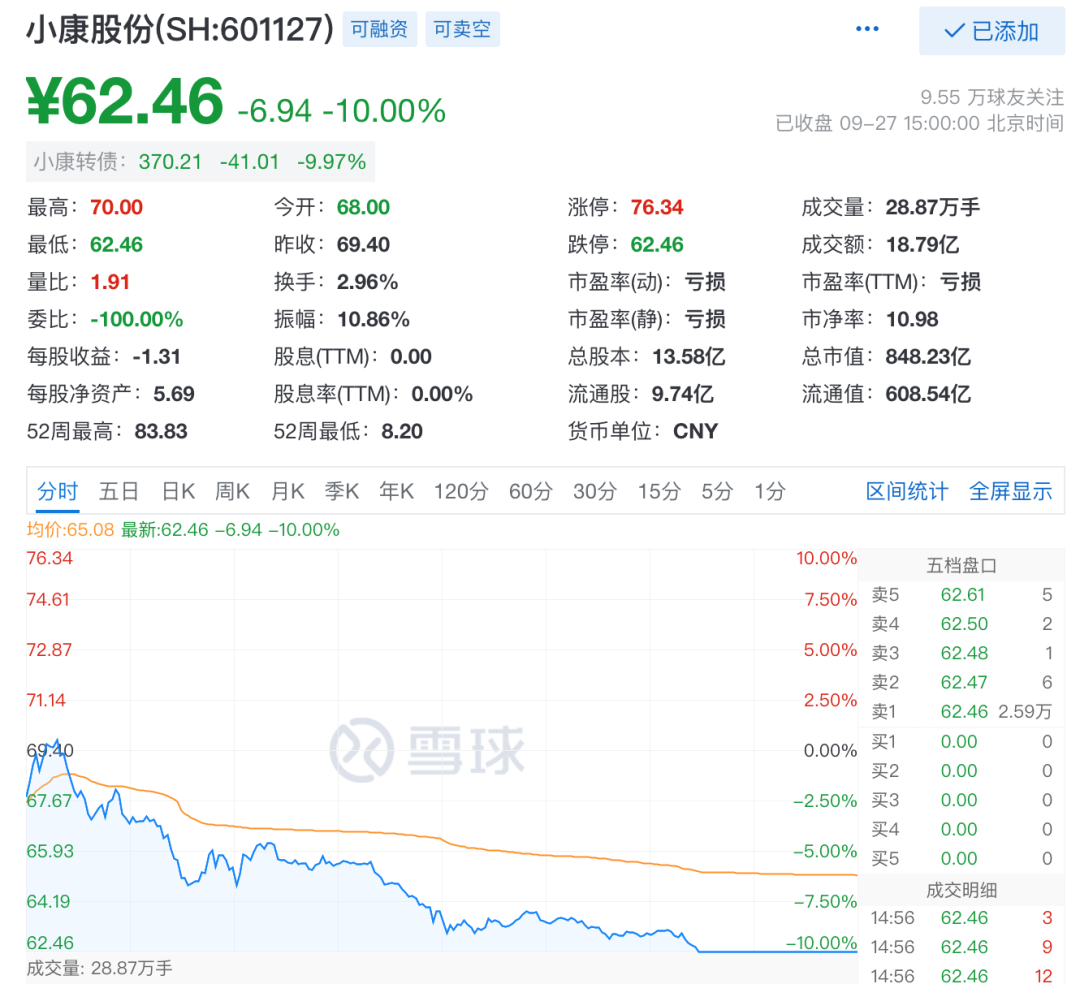Click the 成交量 value 28.87万手
This screenshot has width=1080, height=984.
(x=933, y=207)
